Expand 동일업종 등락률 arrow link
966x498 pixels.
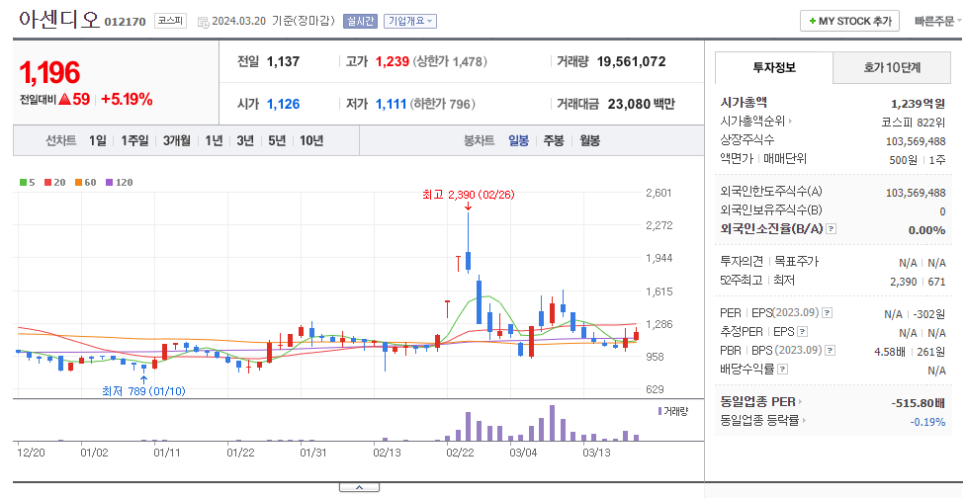tap(805, 421)
